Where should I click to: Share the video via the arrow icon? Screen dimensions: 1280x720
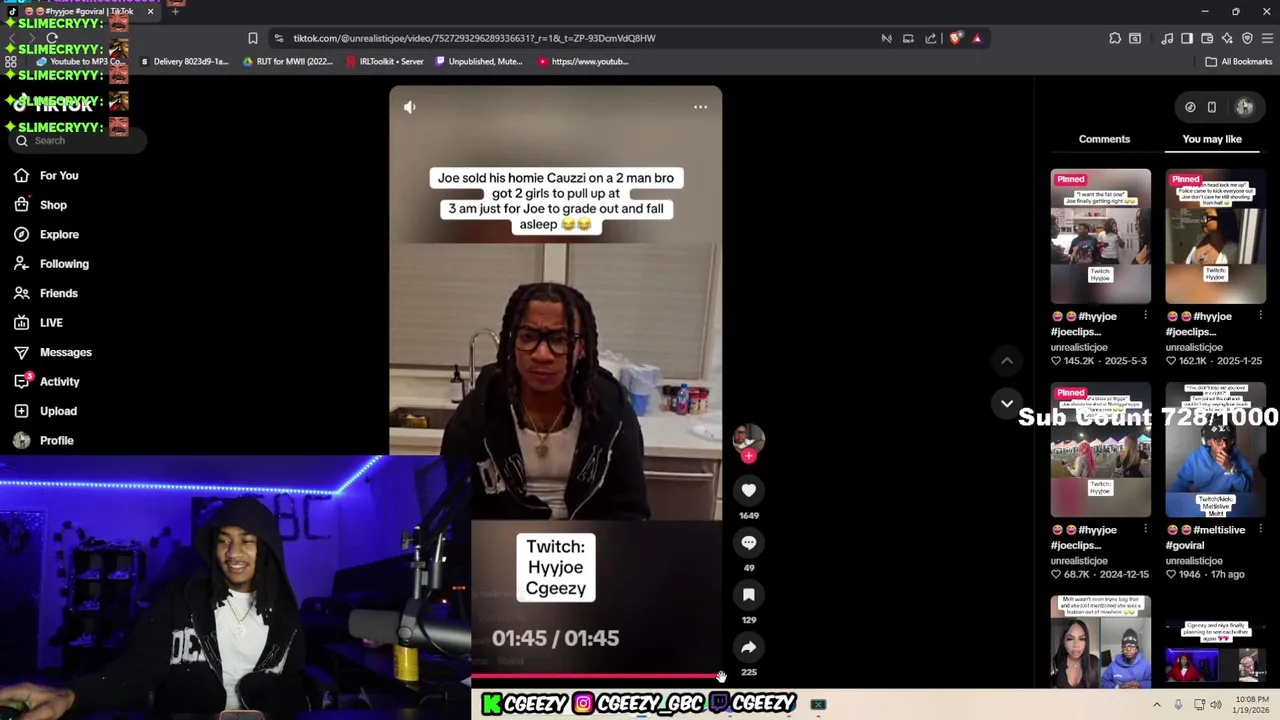click(748, 647)
